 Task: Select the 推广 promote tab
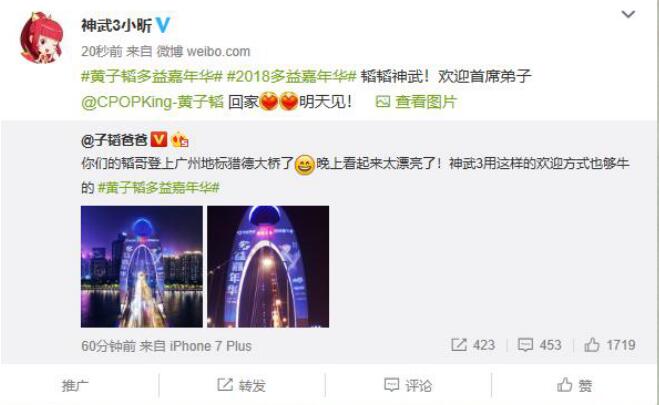75,385
